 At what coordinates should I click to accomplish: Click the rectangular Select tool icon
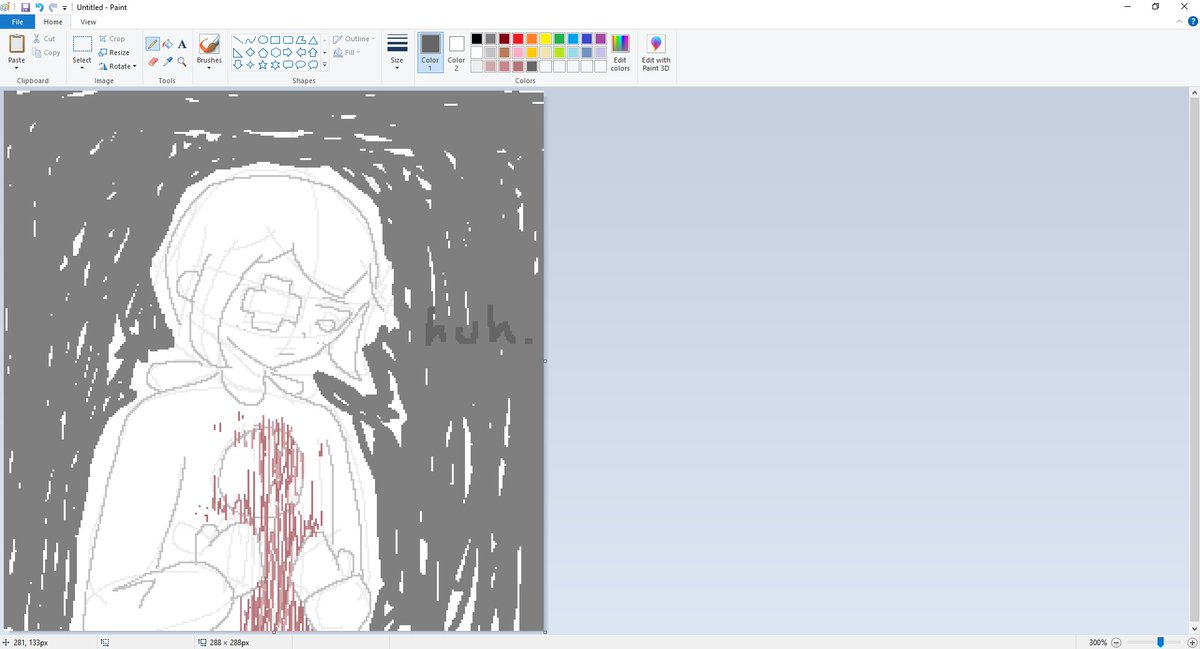82,44
